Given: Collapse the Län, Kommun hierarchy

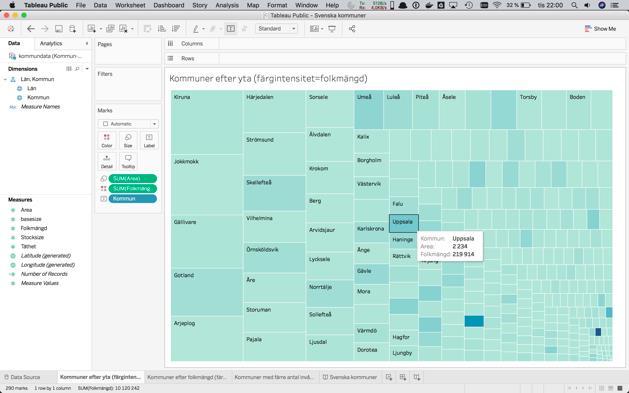Looking at the screenshot, I should click(x=5, y=79).
